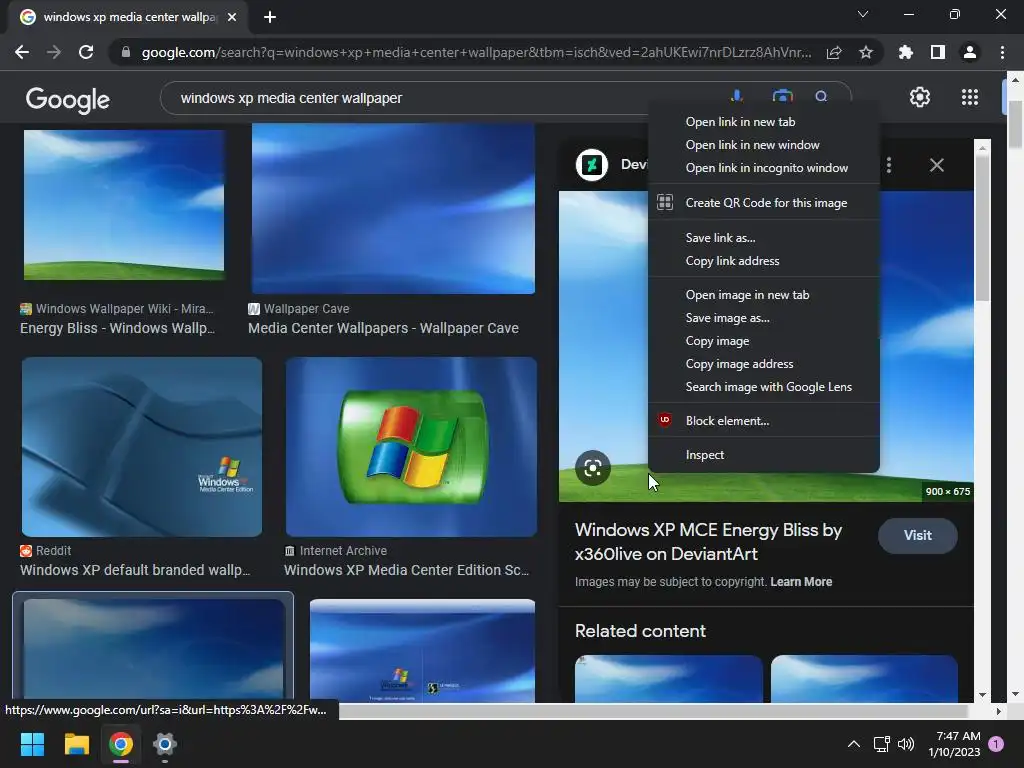Viewport: 1024px width, 768px height.
Task: Reload the current page
Action: point(86,52)
